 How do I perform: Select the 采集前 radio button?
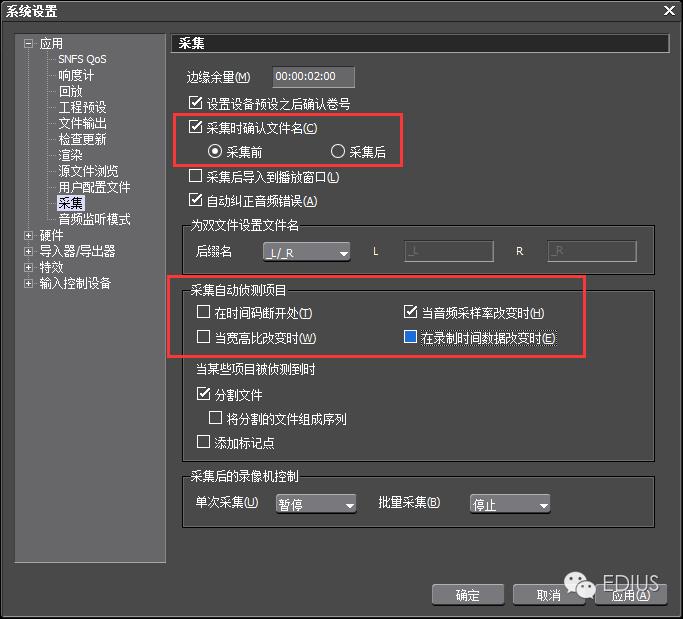[x=215, y=152]
